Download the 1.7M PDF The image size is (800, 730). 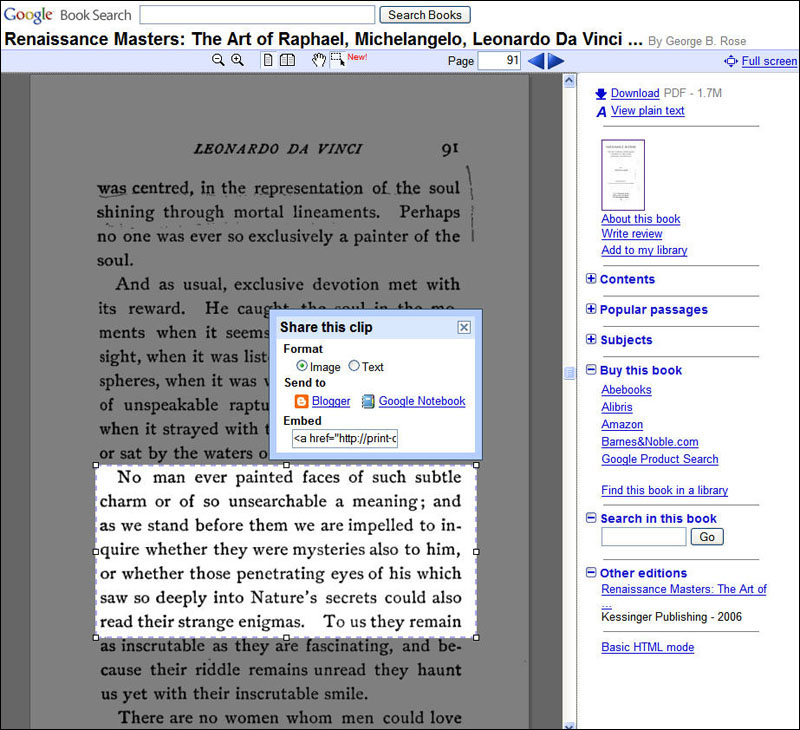(636, 94)
